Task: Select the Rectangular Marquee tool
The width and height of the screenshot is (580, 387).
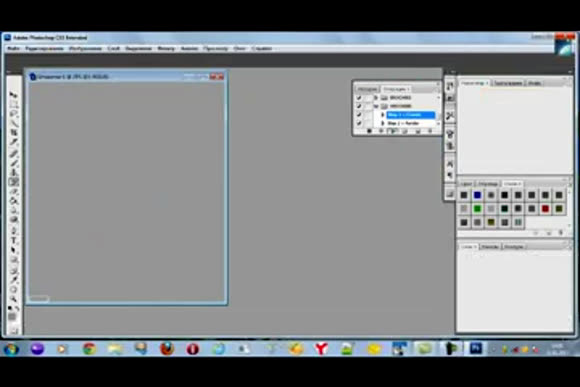Action: [x=14, y=104]
